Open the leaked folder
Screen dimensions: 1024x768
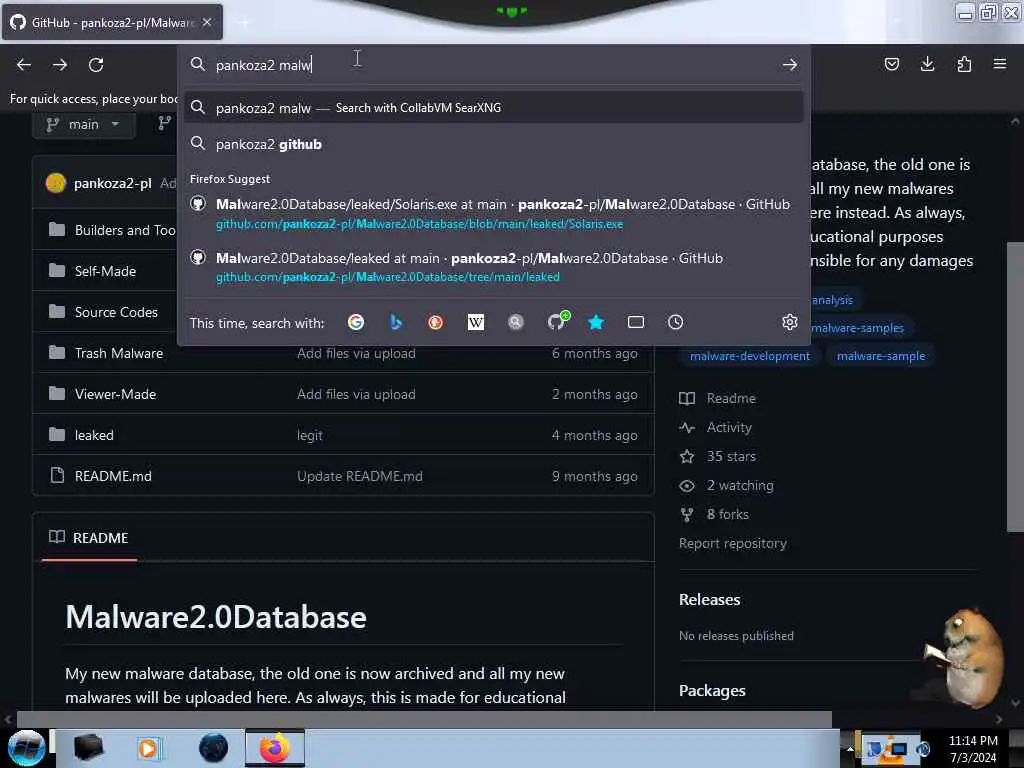click(x=94, y=436)
